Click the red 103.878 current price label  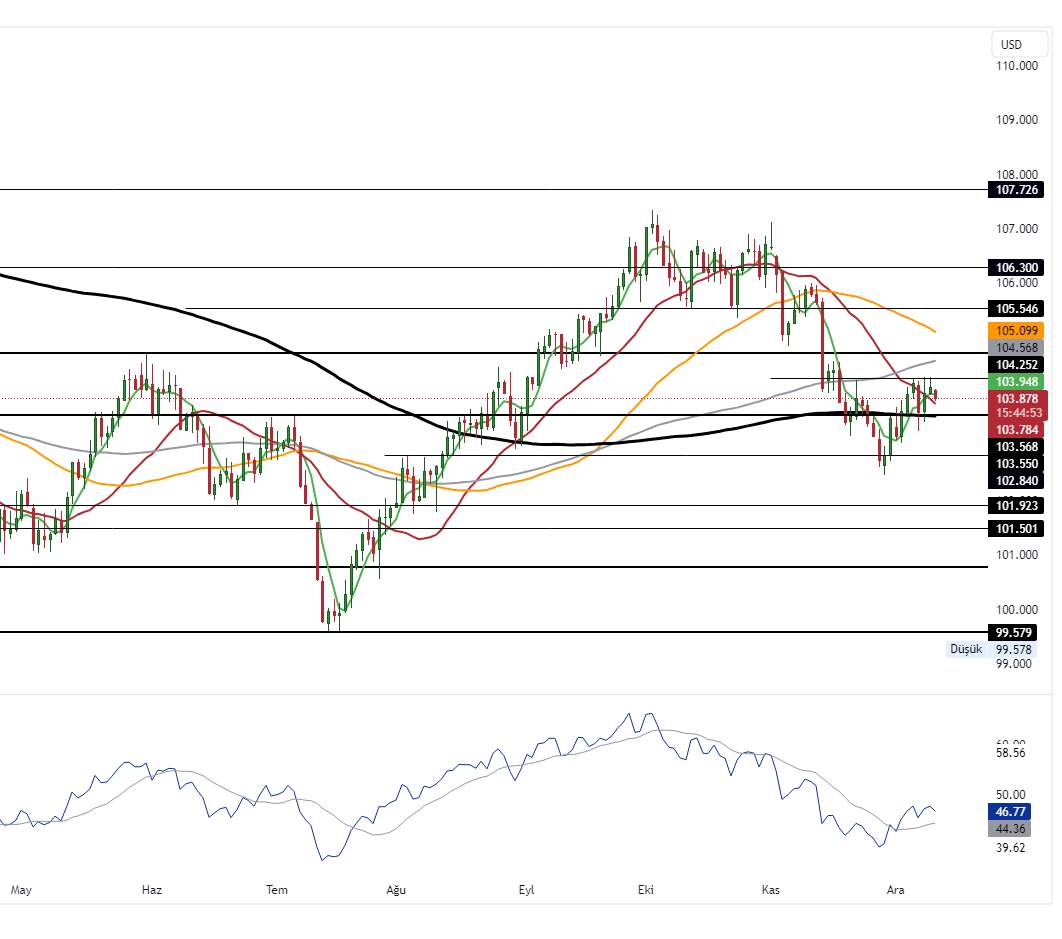point(1014,398)
